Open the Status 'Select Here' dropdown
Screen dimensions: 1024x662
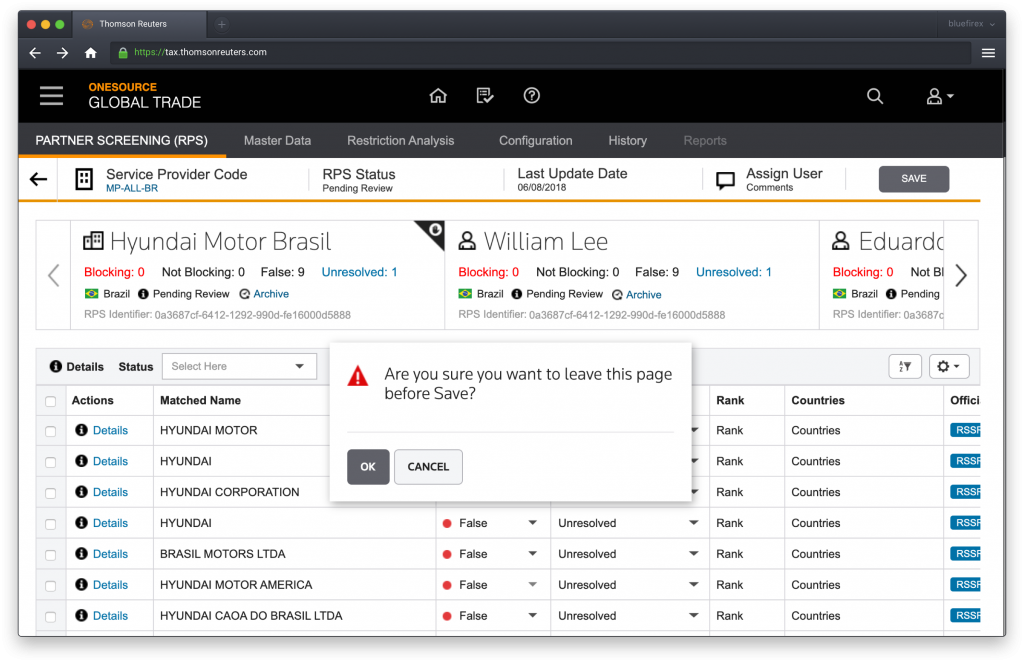point(239,366)
